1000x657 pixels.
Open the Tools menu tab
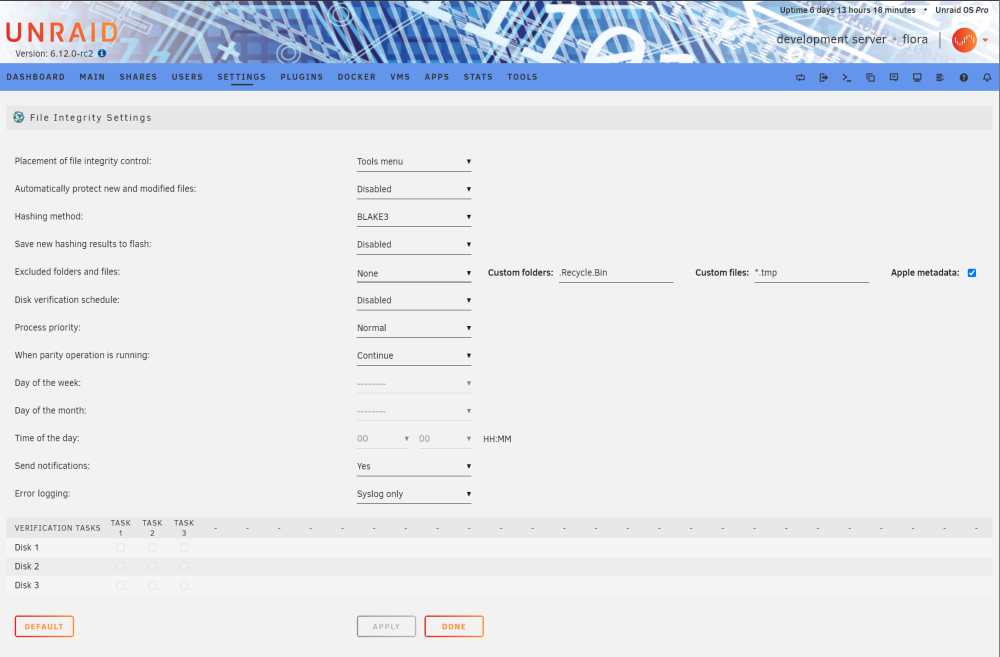point(522,77)
